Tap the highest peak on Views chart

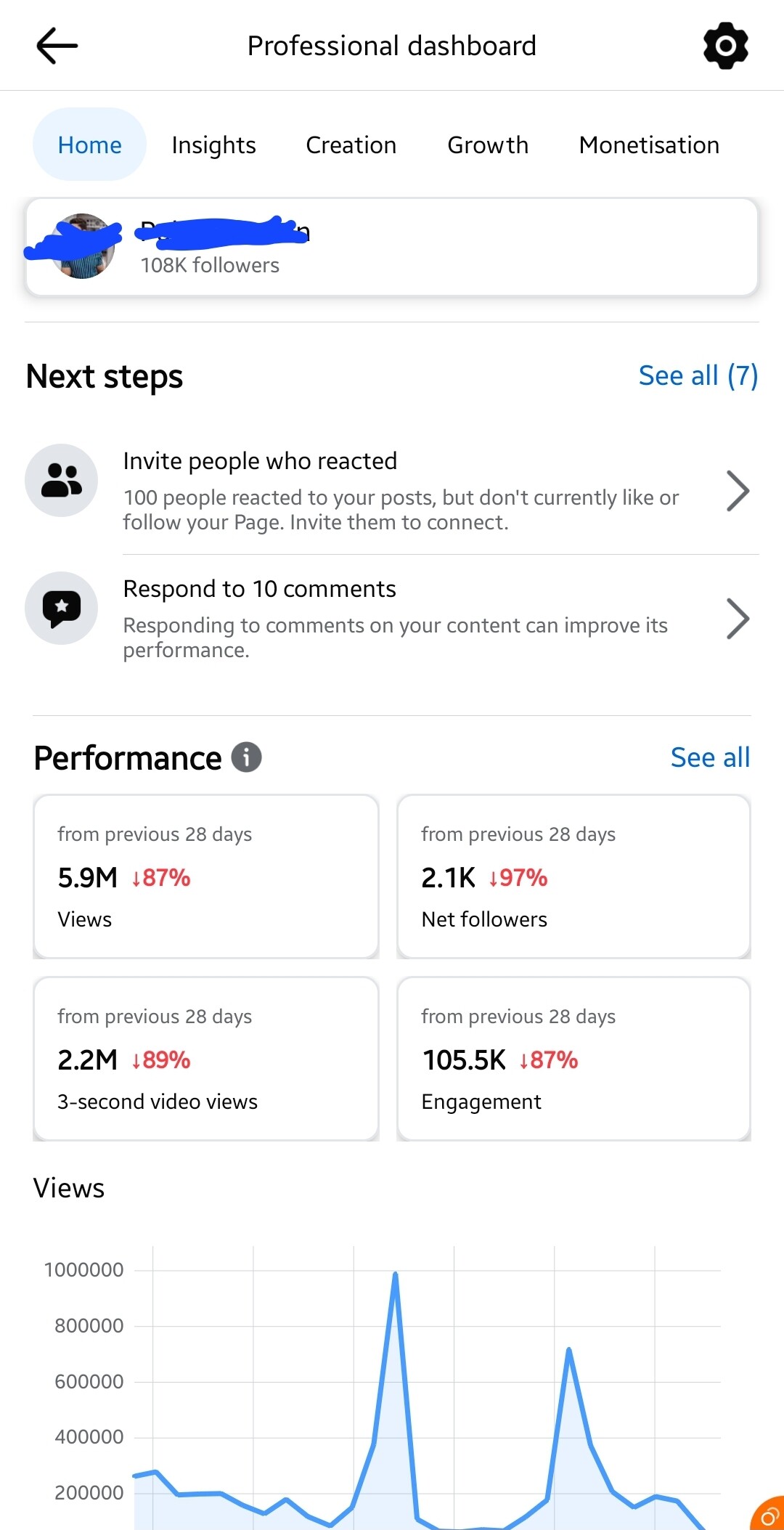tap(395, 1274)
